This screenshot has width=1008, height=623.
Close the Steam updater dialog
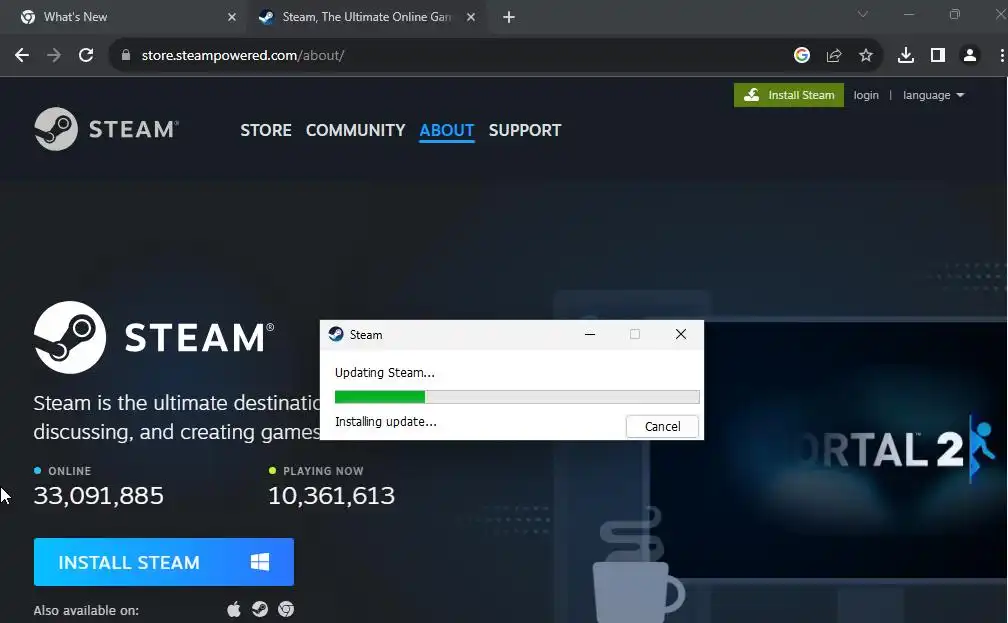tap(681, 334)
